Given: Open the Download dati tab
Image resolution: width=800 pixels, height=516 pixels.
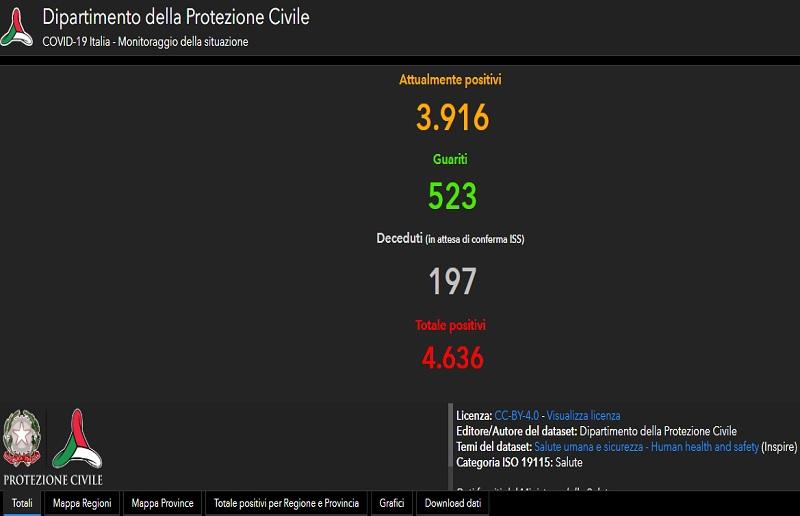Looking at the screenshot, I should tap(453, 503).
